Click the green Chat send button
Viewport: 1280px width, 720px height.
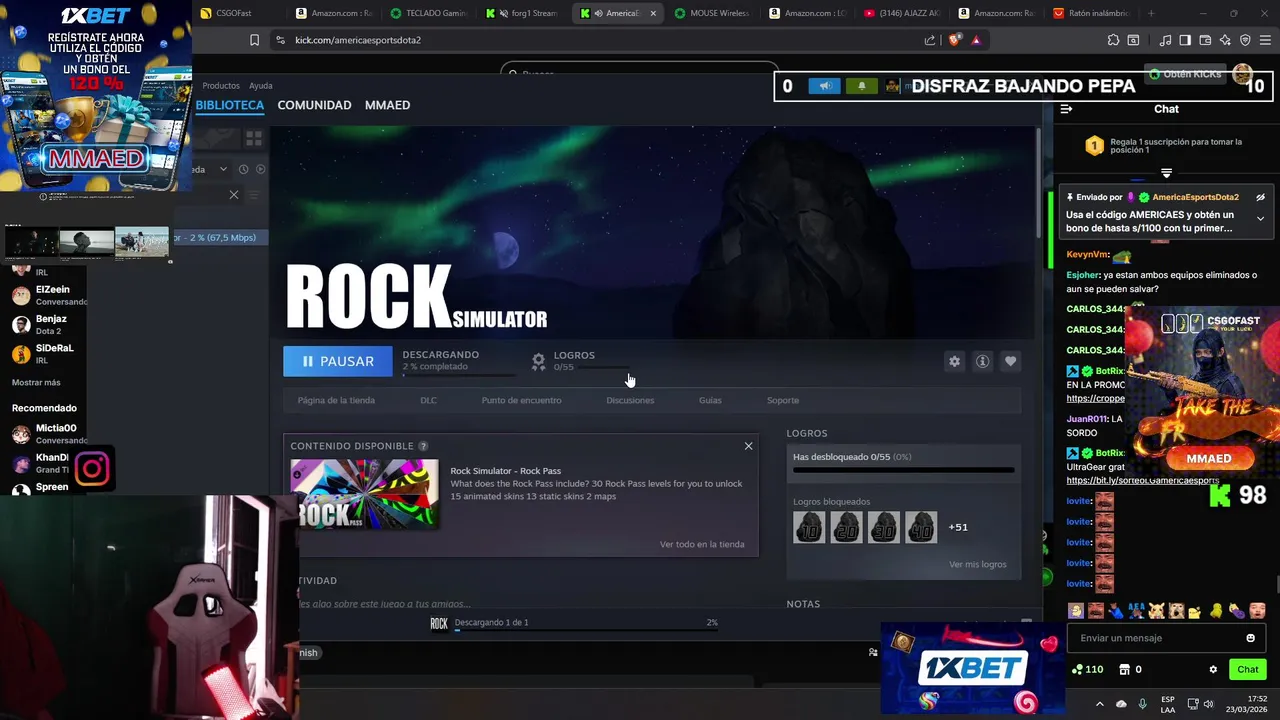tap(1247, 669)
